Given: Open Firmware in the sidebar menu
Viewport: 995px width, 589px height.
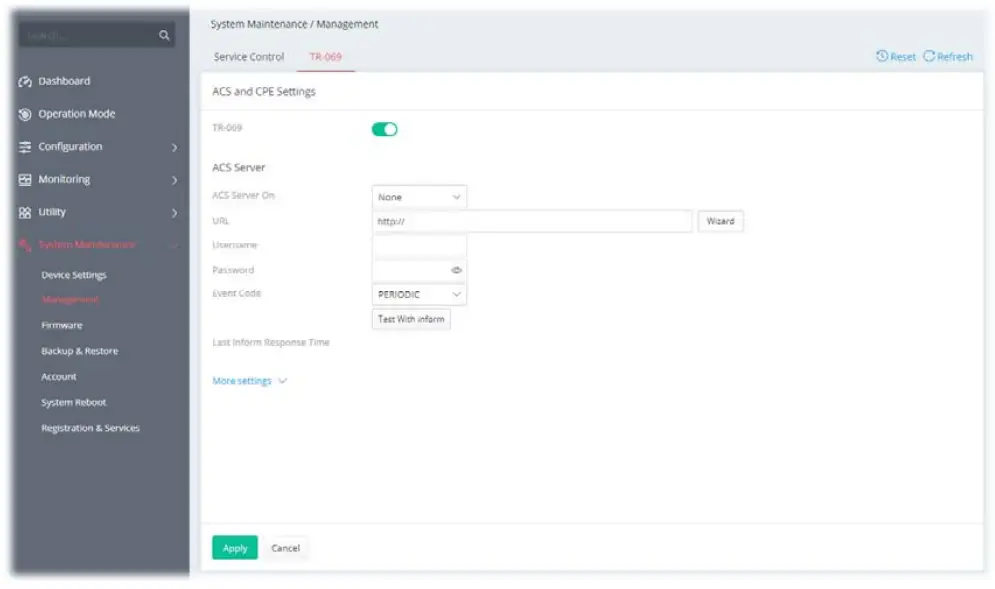Looking at the screenshot, I should click(x=62, y=325).
